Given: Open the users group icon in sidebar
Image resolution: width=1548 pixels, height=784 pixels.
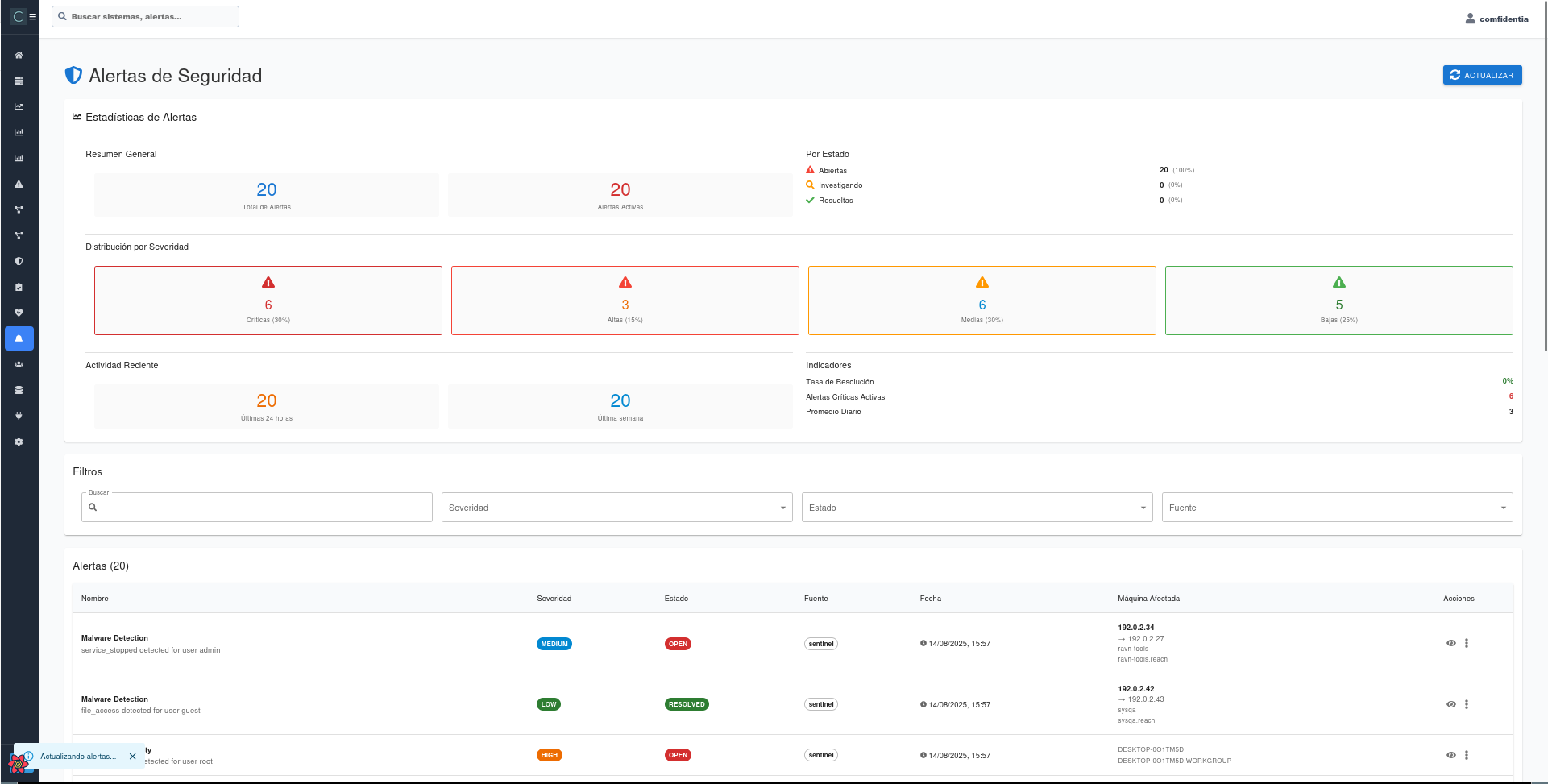Looking at the screenshot, I should click(19, 364).
